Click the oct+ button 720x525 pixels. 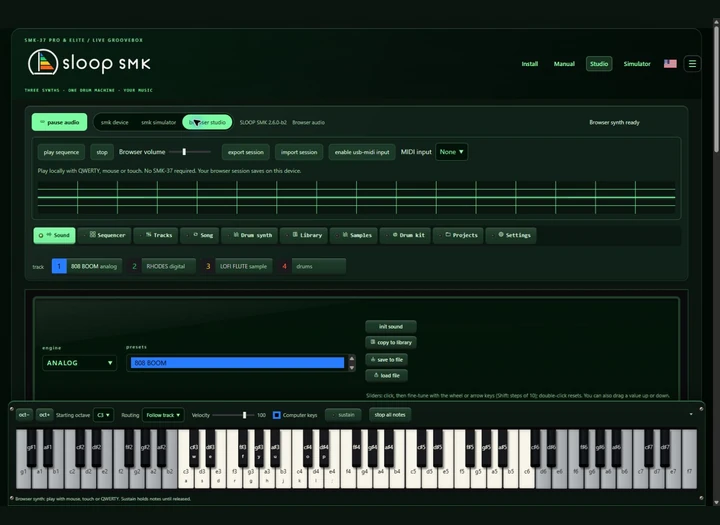tap(45, 415)
